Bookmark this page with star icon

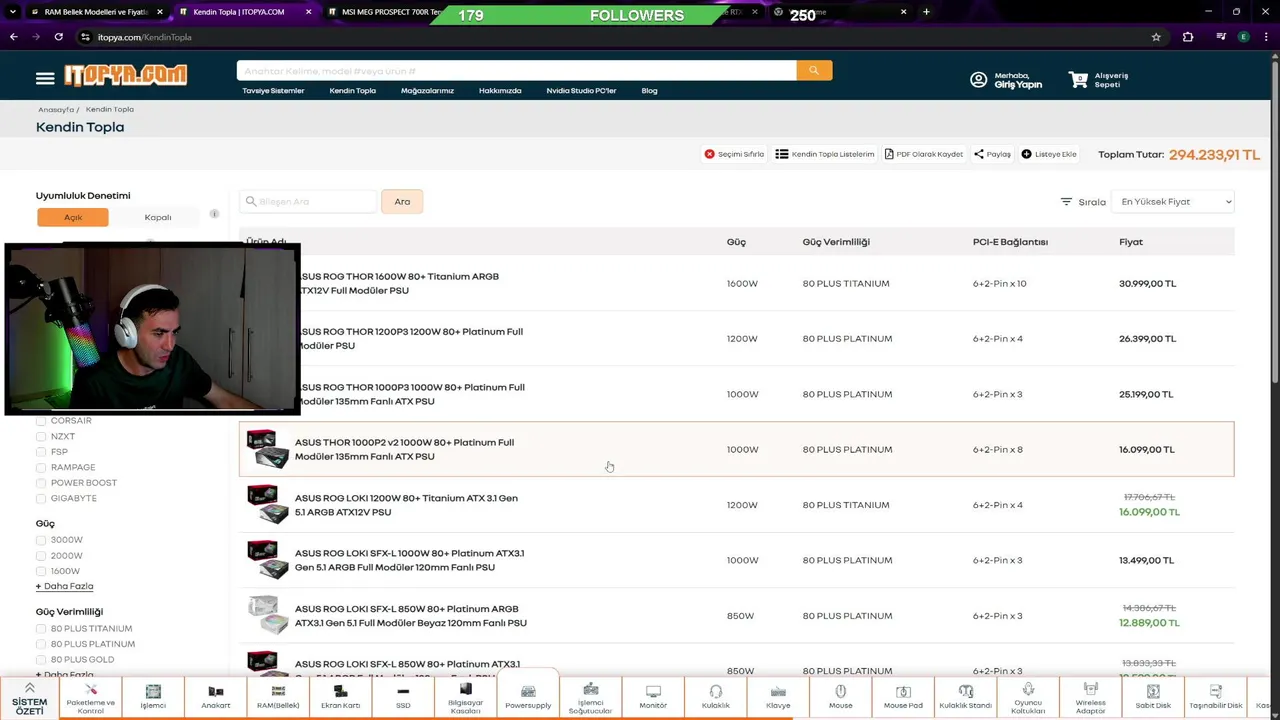click(1156, 37)
